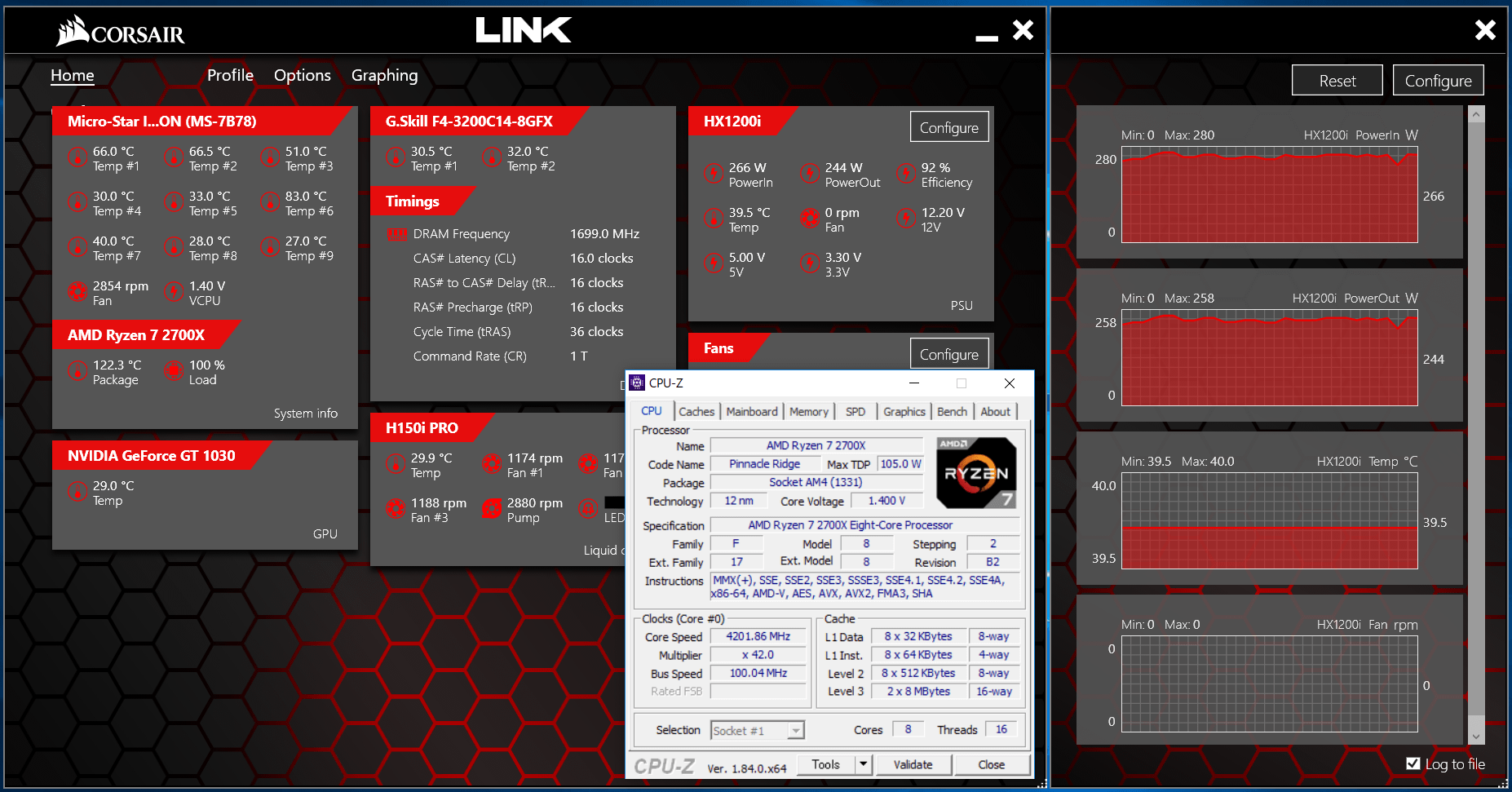Click Configure in the Fans panel
Image resolution: width=1512 pixels, height=792 pixels.
pyautogui.click(x=949, y=354)
